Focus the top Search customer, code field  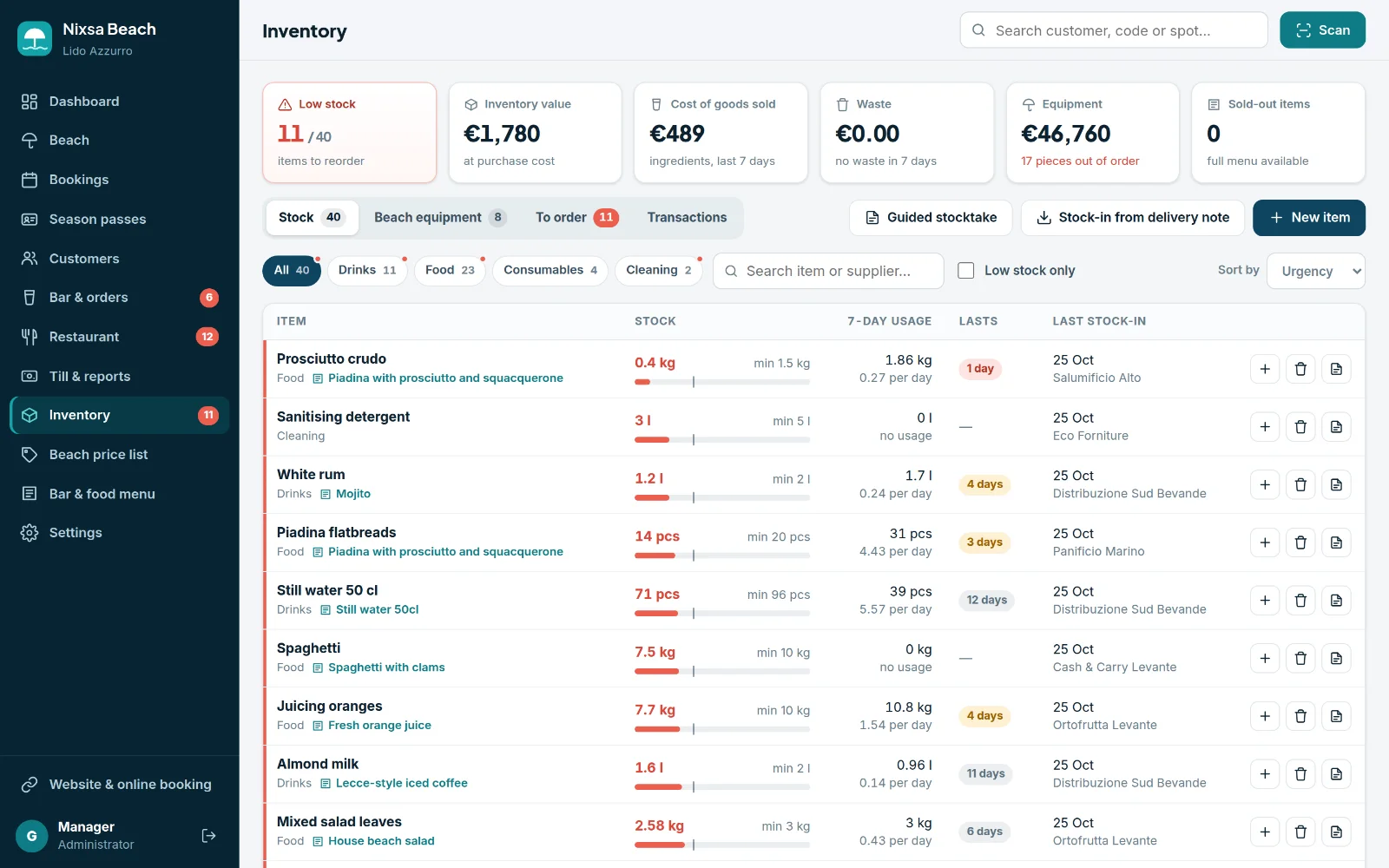tap(1114, 30)
